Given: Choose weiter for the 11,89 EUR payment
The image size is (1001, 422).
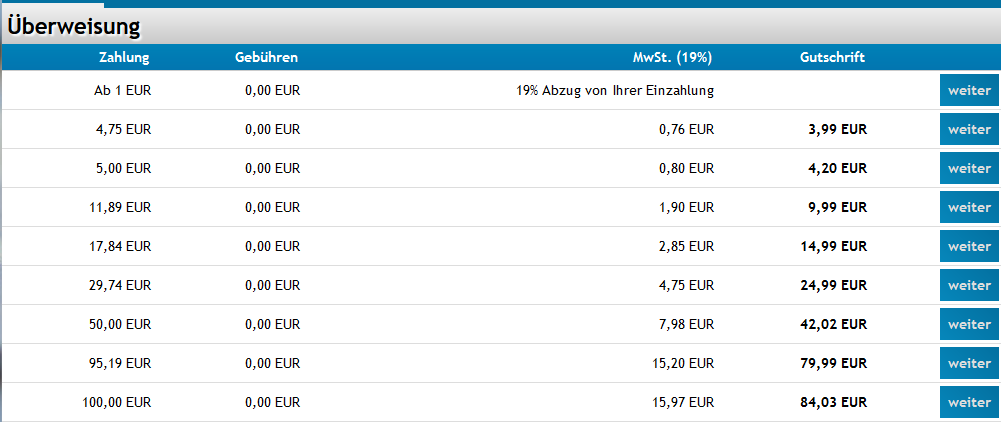Looking at the screenshot, I should pyautogui.click(x=969, y=207).
